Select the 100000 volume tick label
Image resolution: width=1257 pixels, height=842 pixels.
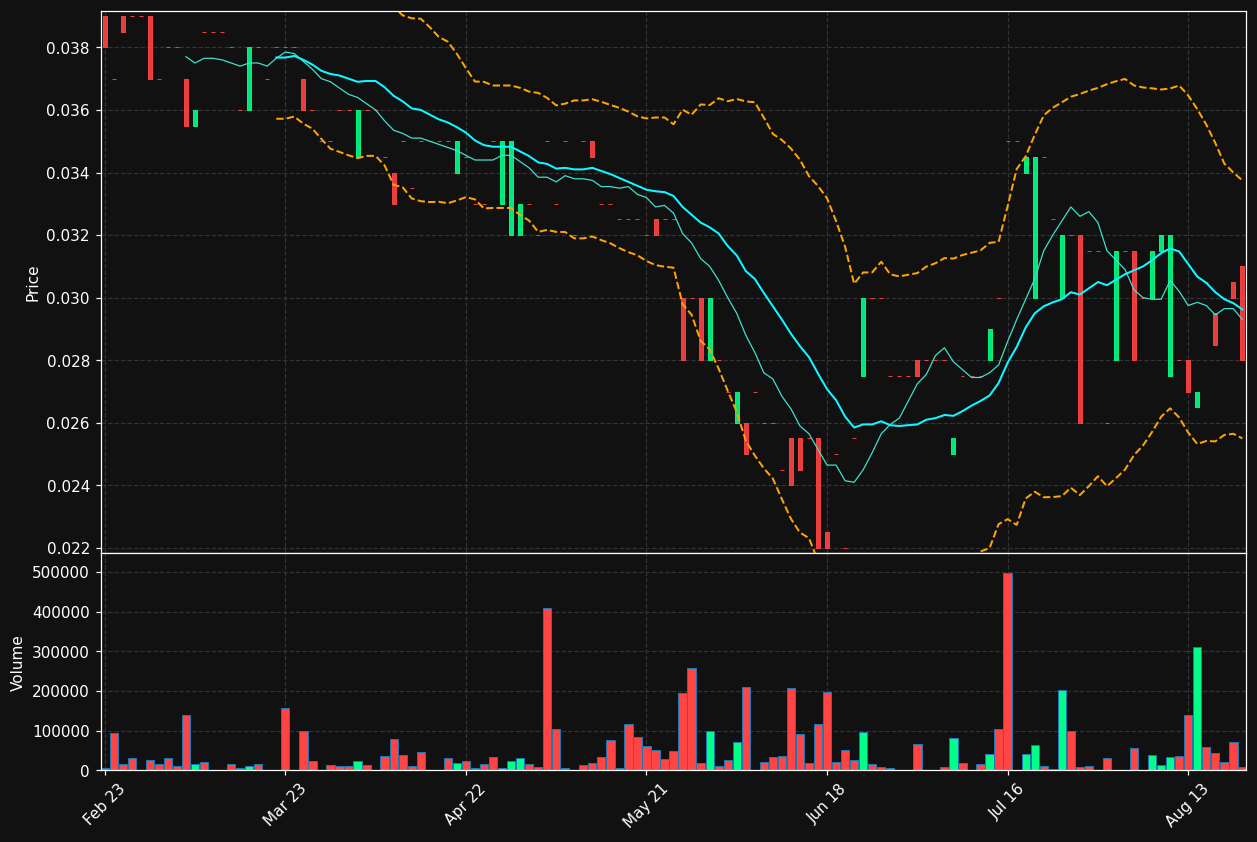62,732
